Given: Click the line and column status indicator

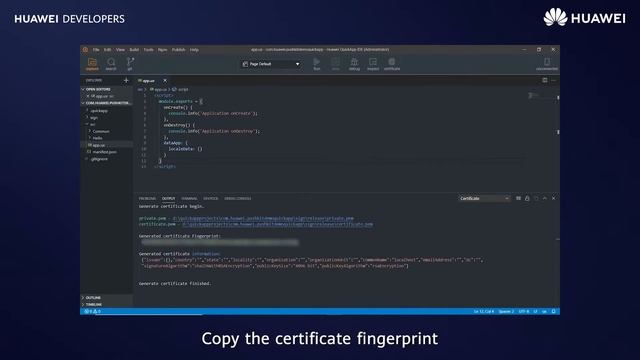Looking at the screenshot, I should (x=484, y=311).
